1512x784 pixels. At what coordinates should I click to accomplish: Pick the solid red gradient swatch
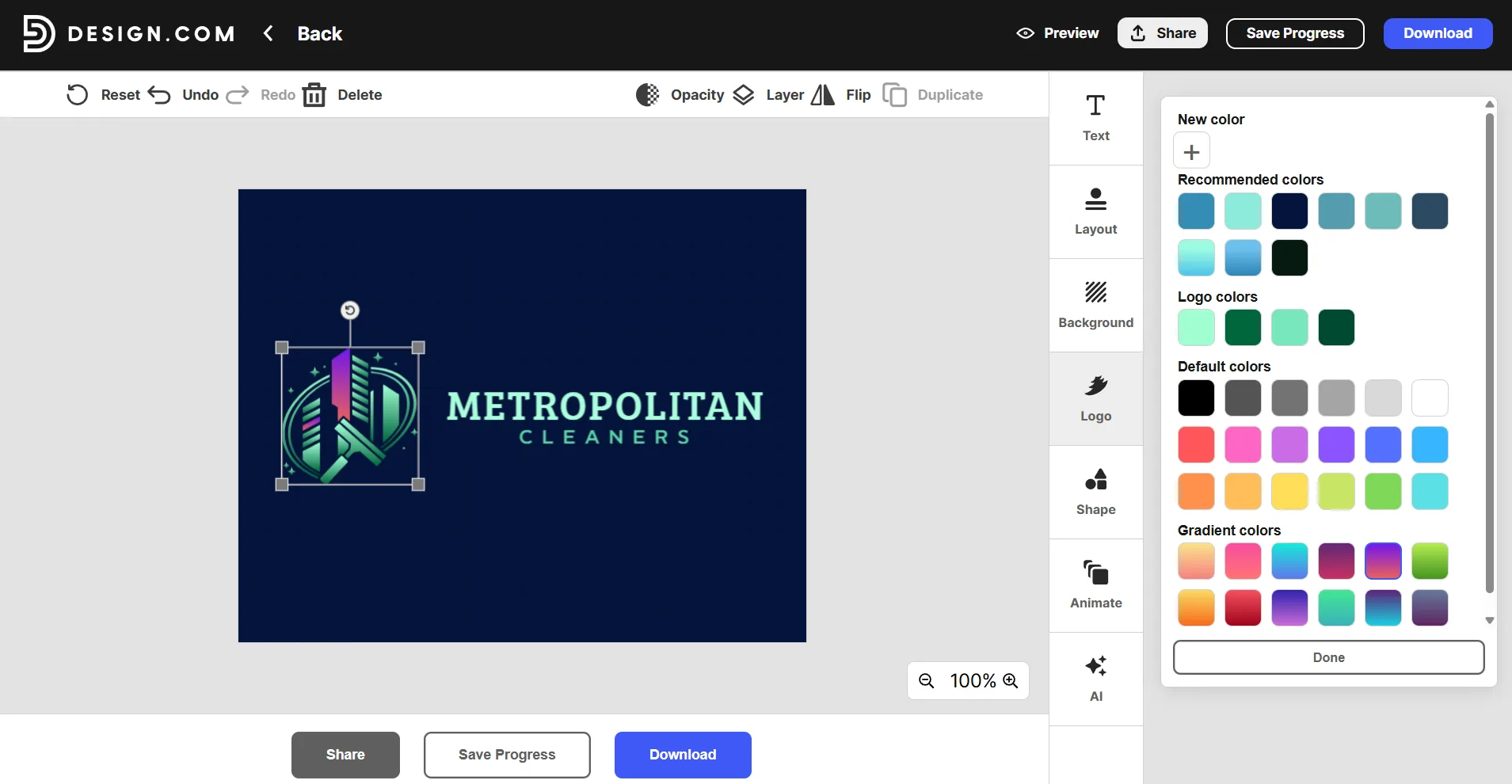pyautogui.click(x=1243, y=608)
